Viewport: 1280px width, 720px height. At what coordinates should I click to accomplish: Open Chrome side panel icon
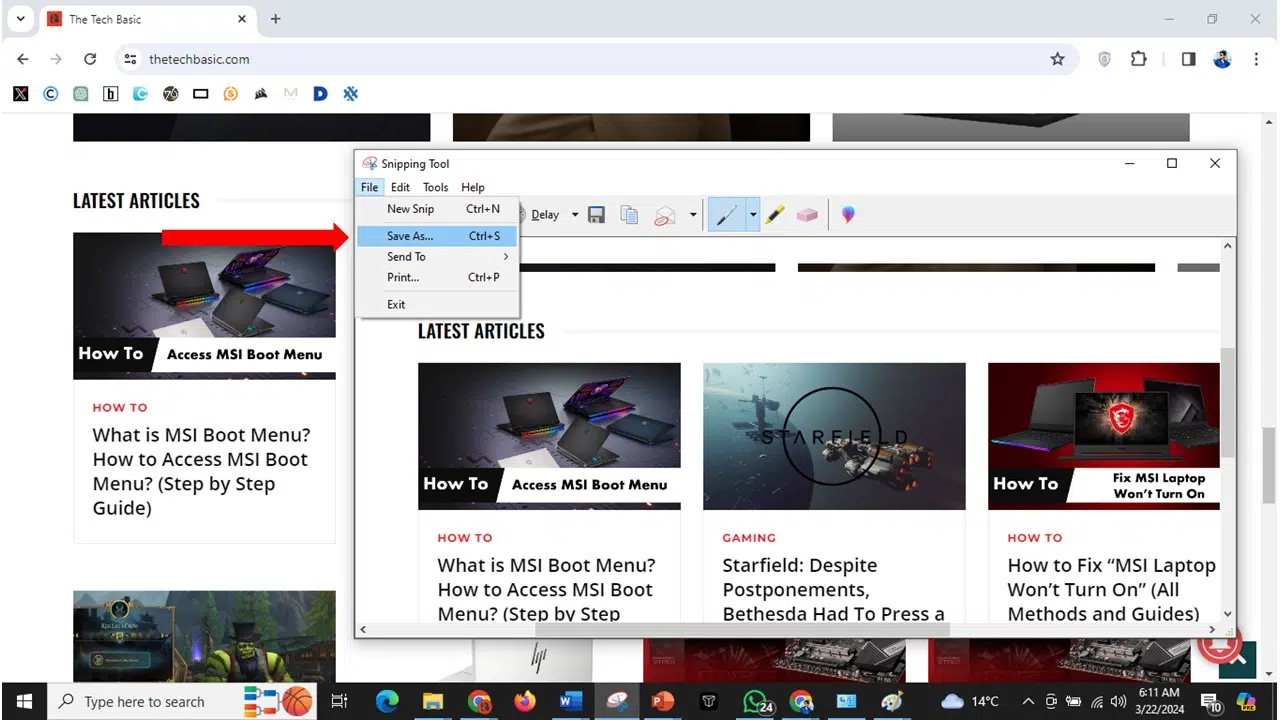pos(1188,59)
